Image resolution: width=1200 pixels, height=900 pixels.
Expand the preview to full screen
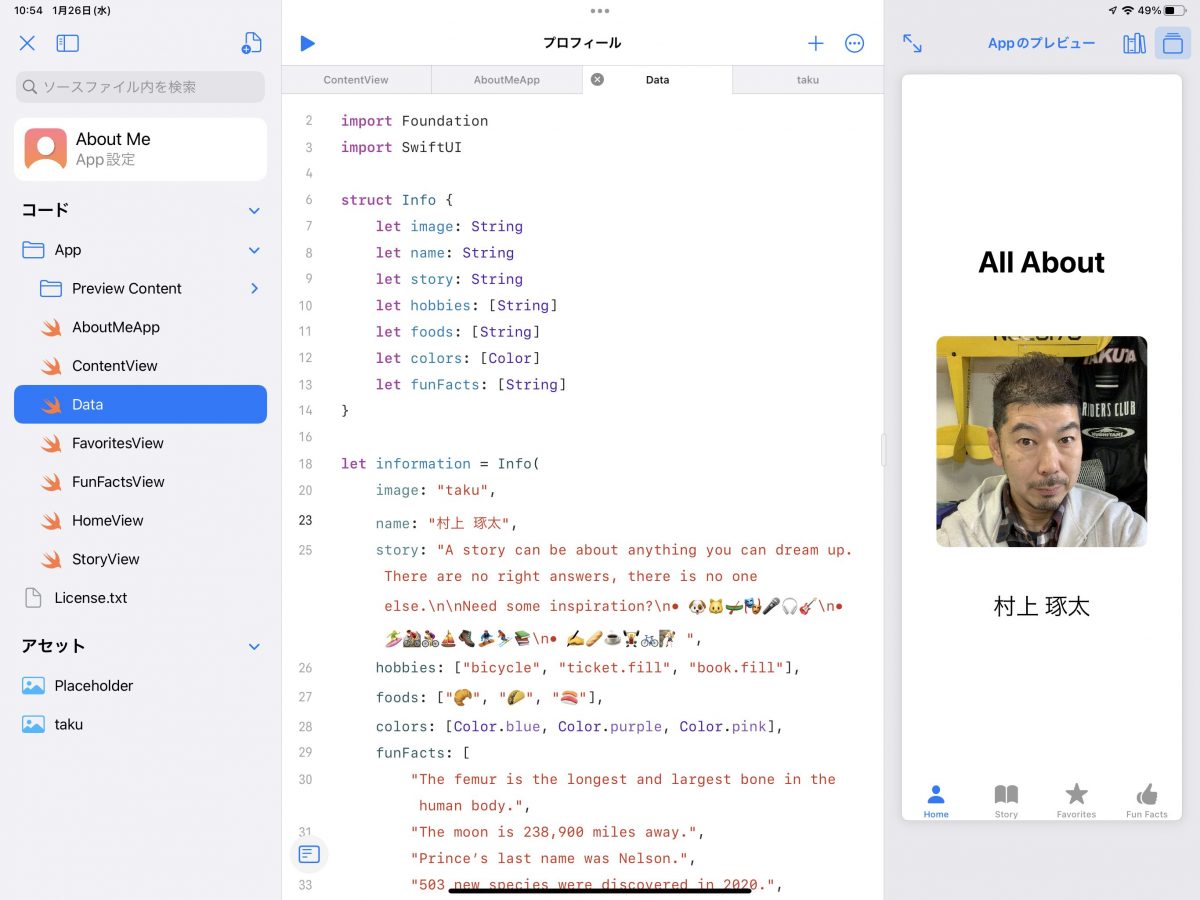(912, 43)
